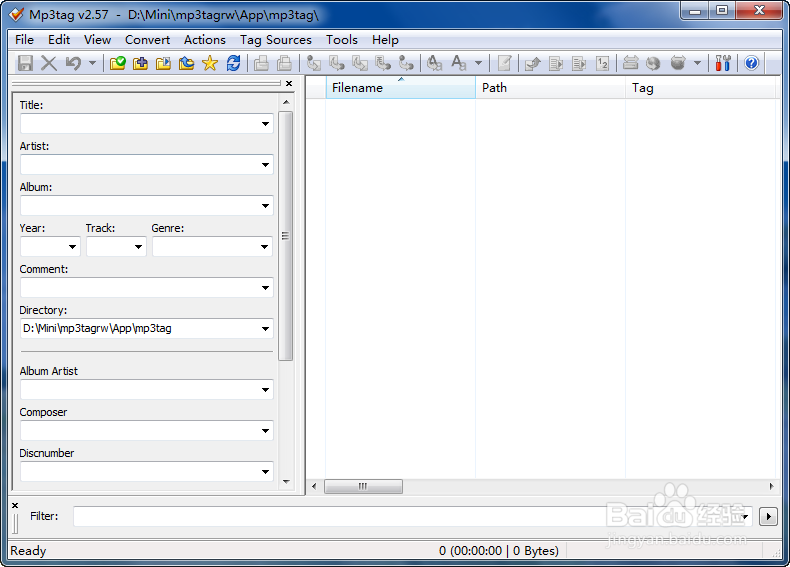The height and width of the screenshot is (567, 790).
Task: Click the Filter arrow button at right
Action: (x=768, y=516)
